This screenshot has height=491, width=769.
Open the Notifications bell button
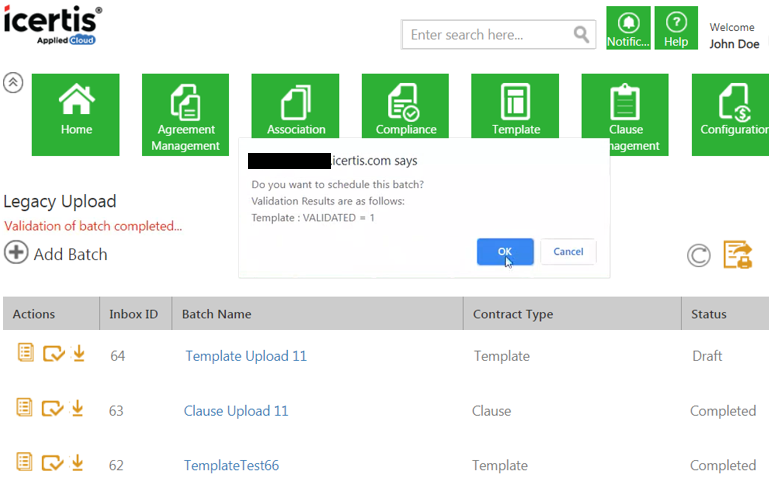pyautogui.click(x=628, y=28)
